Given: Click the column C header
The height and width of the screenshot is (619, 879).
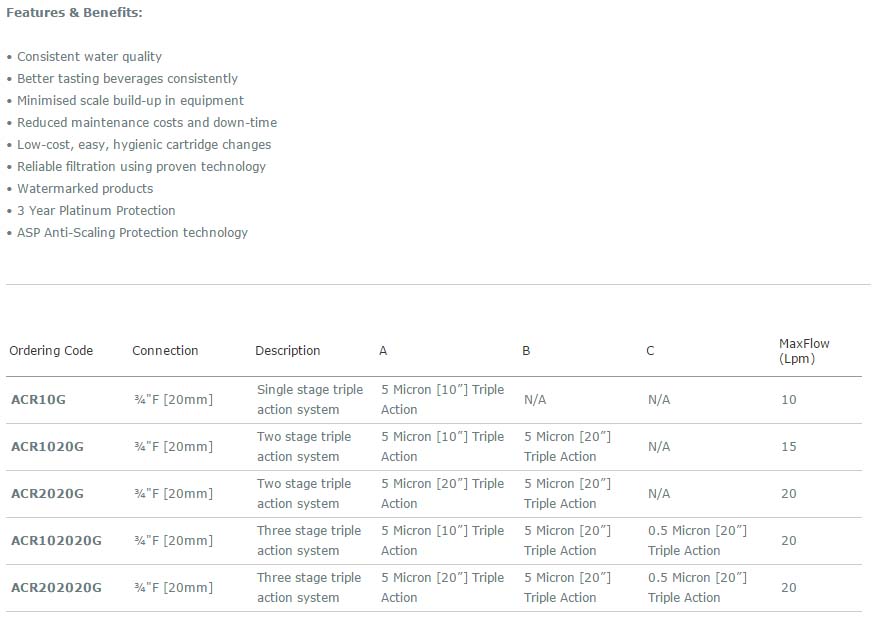Looking at the screenshot, I should coord(650,351).
